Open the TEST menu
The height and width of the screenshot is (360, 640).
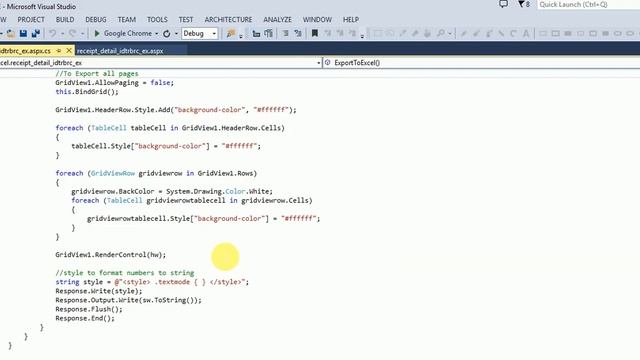pos(186,20)
